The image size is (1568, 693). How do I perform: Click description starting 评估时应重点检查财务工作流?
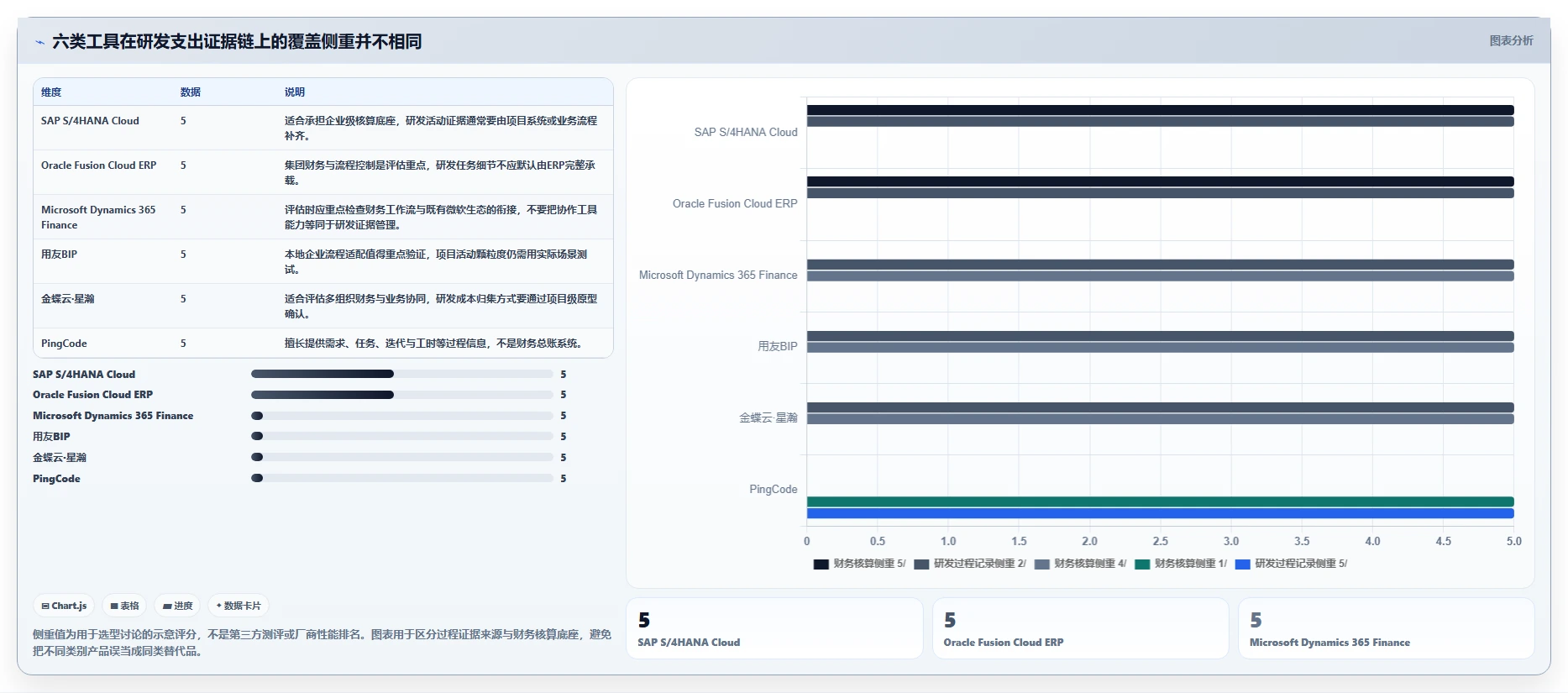[441, 218]
